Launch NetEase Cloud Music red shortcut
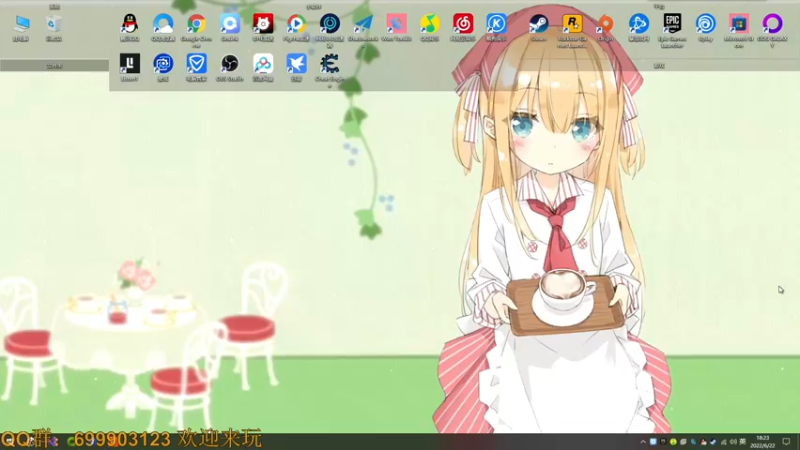 [463, 28]
